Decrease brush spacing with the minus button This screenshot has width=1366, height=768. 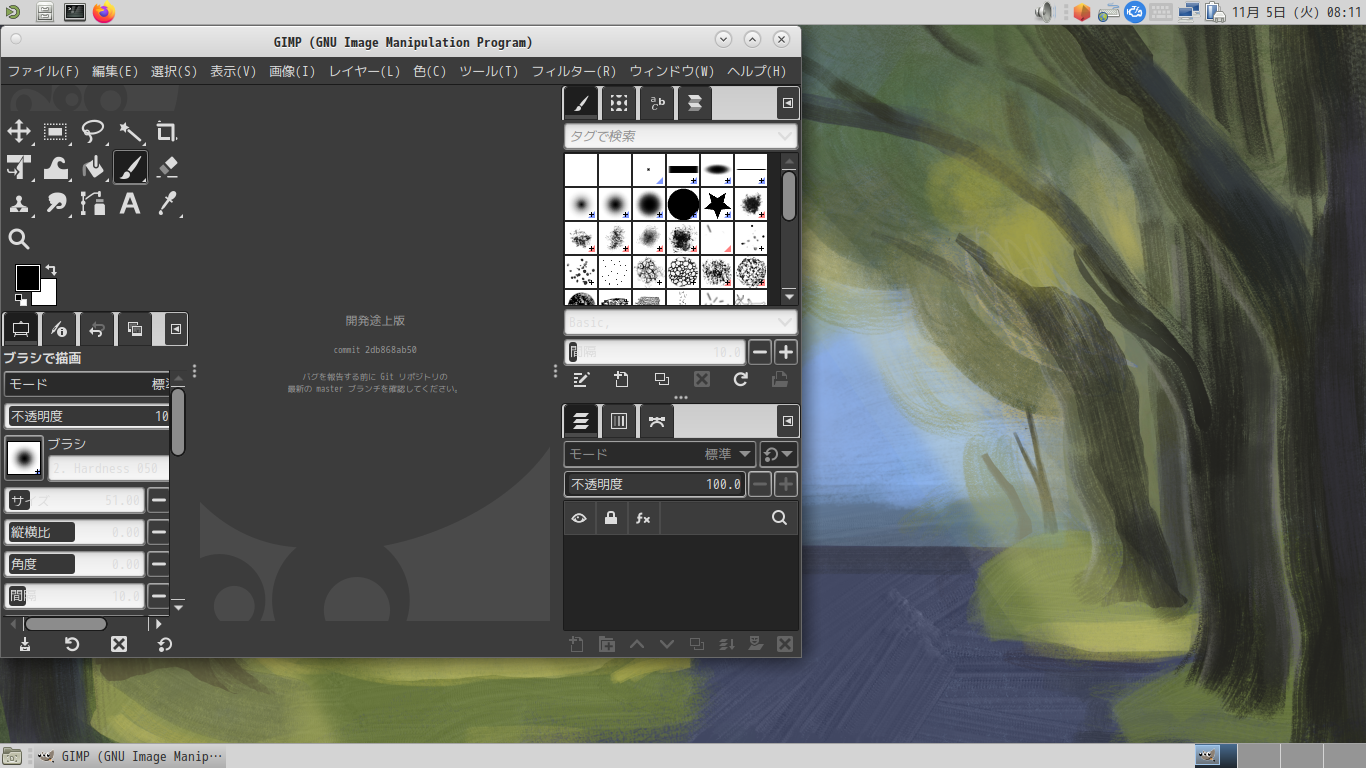coord(760,352)
